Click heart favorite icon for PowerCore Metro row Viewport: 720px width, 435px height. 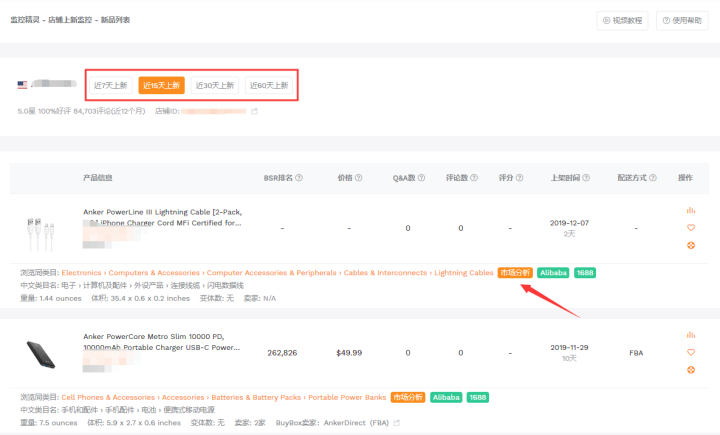[691, 352]
